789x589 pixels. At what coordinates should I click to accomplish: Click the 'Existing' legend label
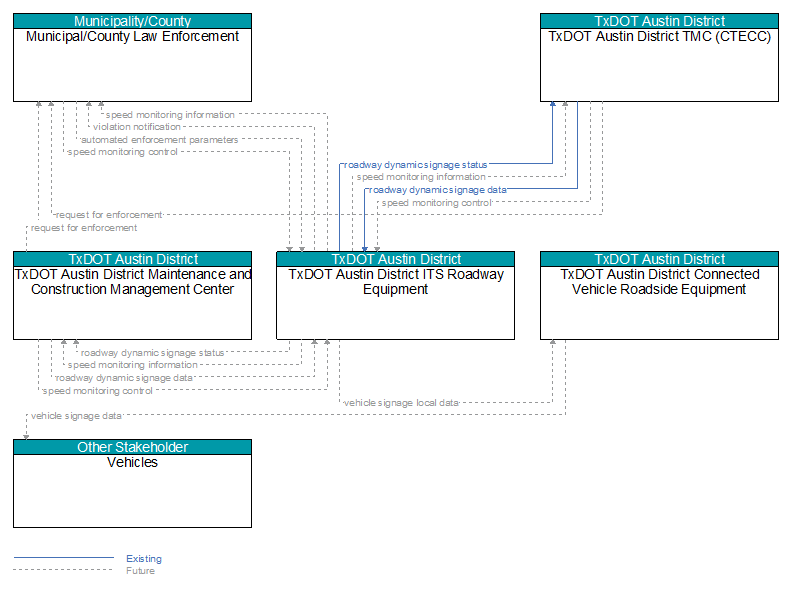pos(144,559)
